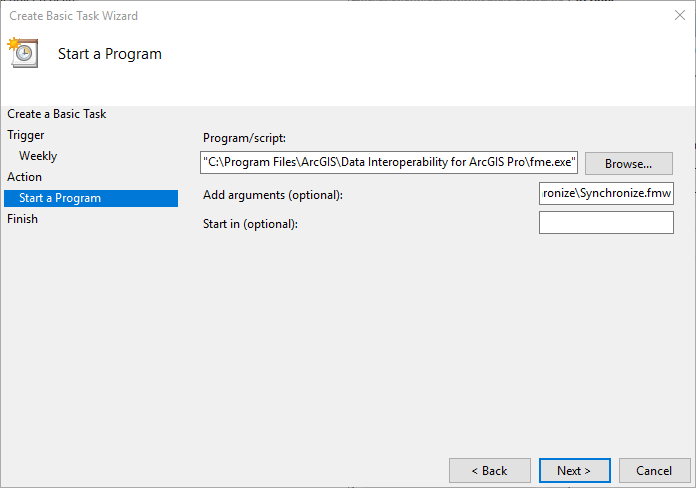This screenshot has width=696, height=488.
Task: Cancel the wizard with the Cancel button
Action: 655,471
